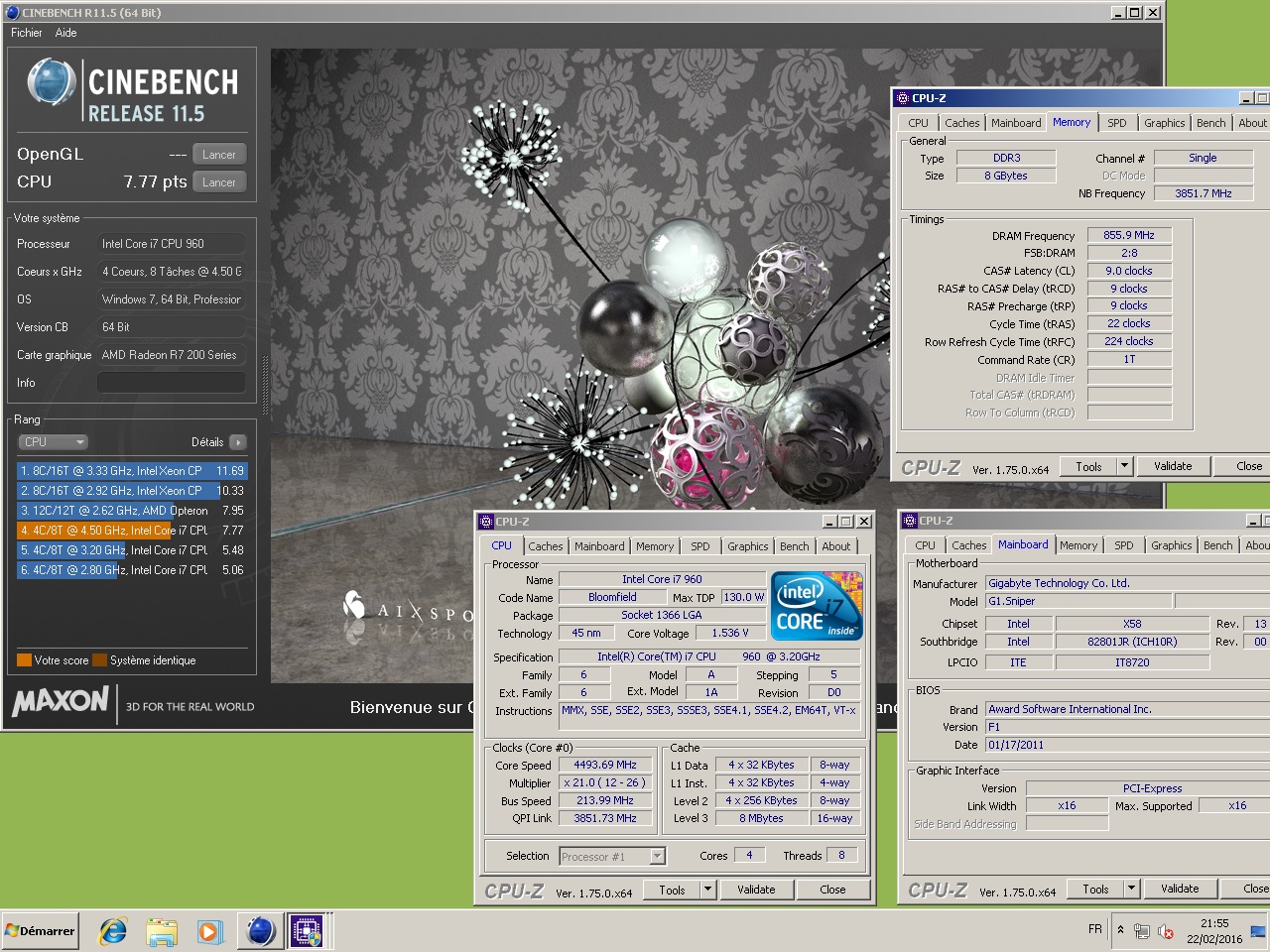Open Mainboard tab in CPU-Z CPU window
Viewport: 1270px width, 952px height.
pyautogui.click(x=599, y=546)
